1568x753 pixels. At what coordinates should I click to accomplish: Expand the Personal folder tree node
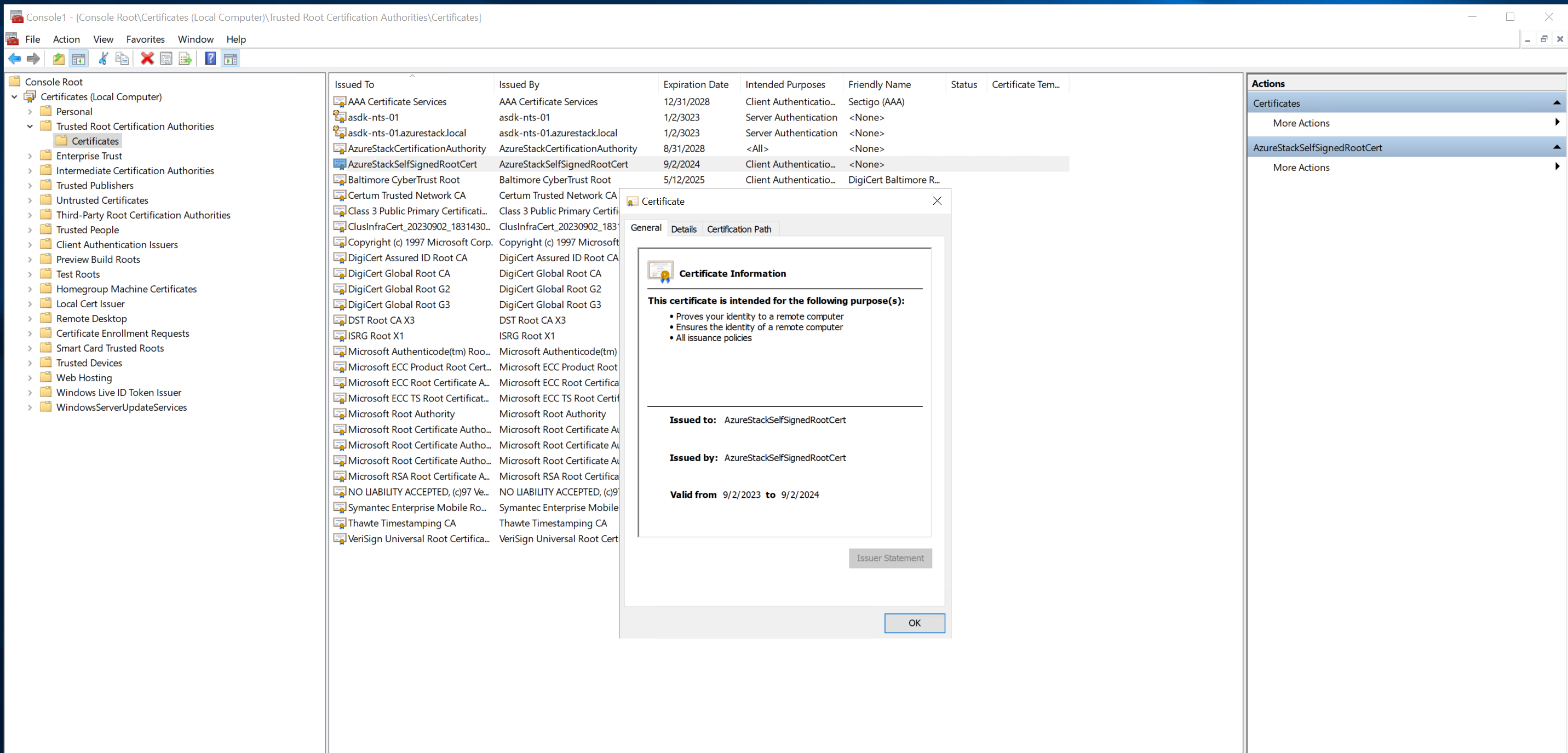30,112
